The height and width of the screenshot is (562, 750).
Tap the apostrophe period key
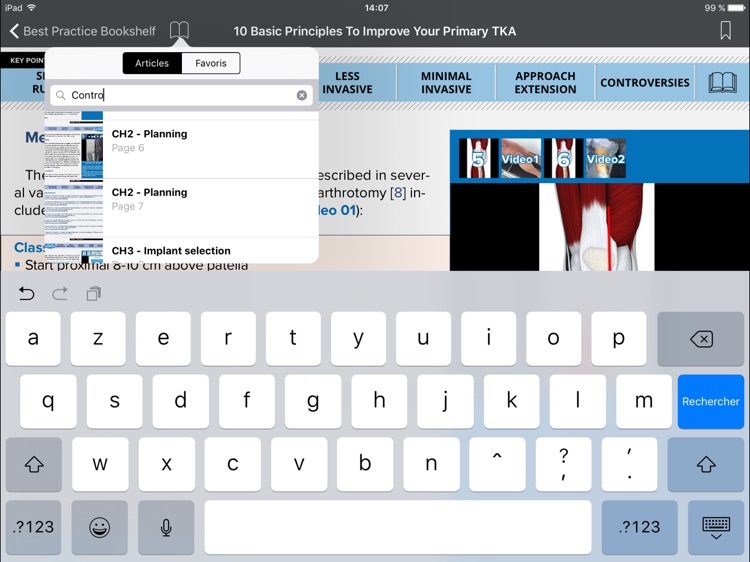click(629, 464)
